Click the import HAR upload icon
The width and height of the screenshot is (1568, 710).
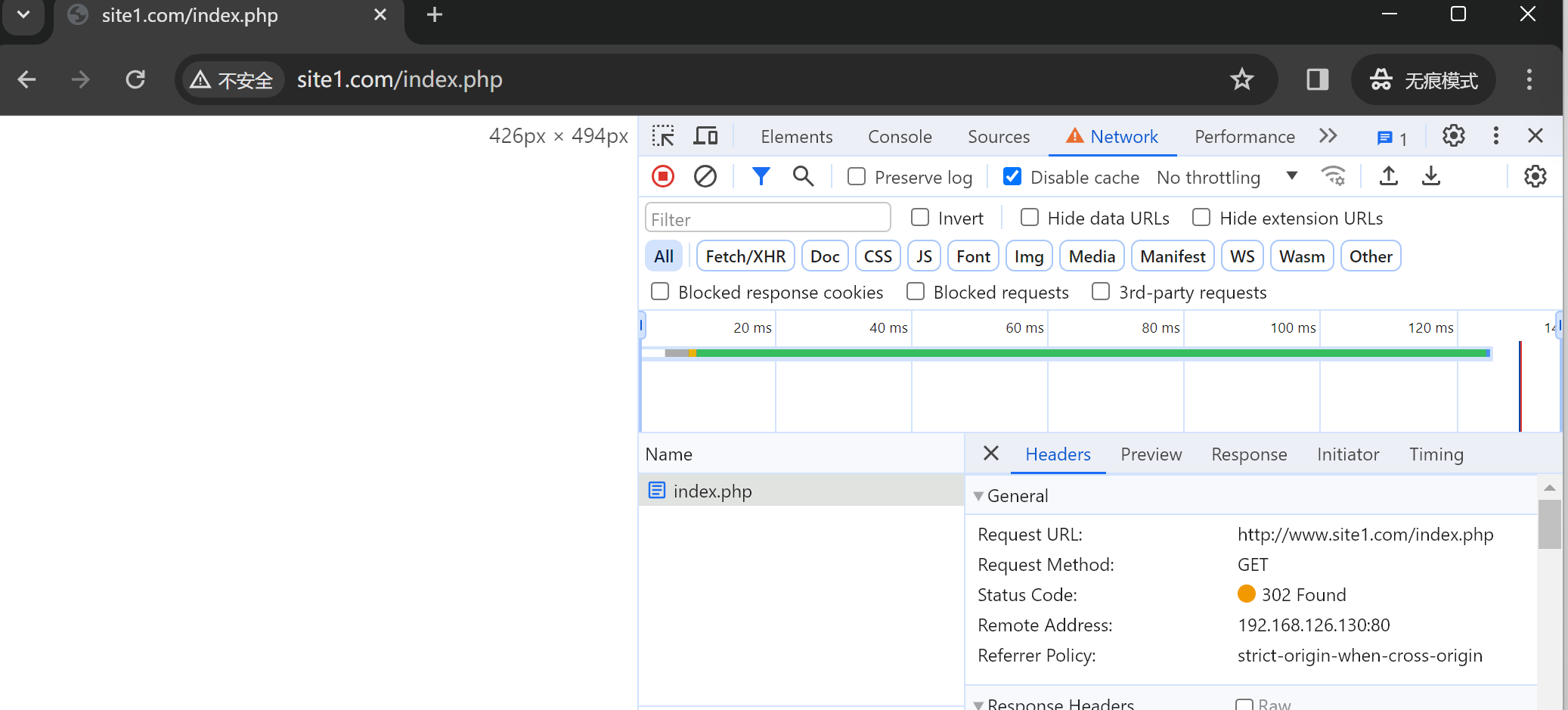(x=1388, y=177)
